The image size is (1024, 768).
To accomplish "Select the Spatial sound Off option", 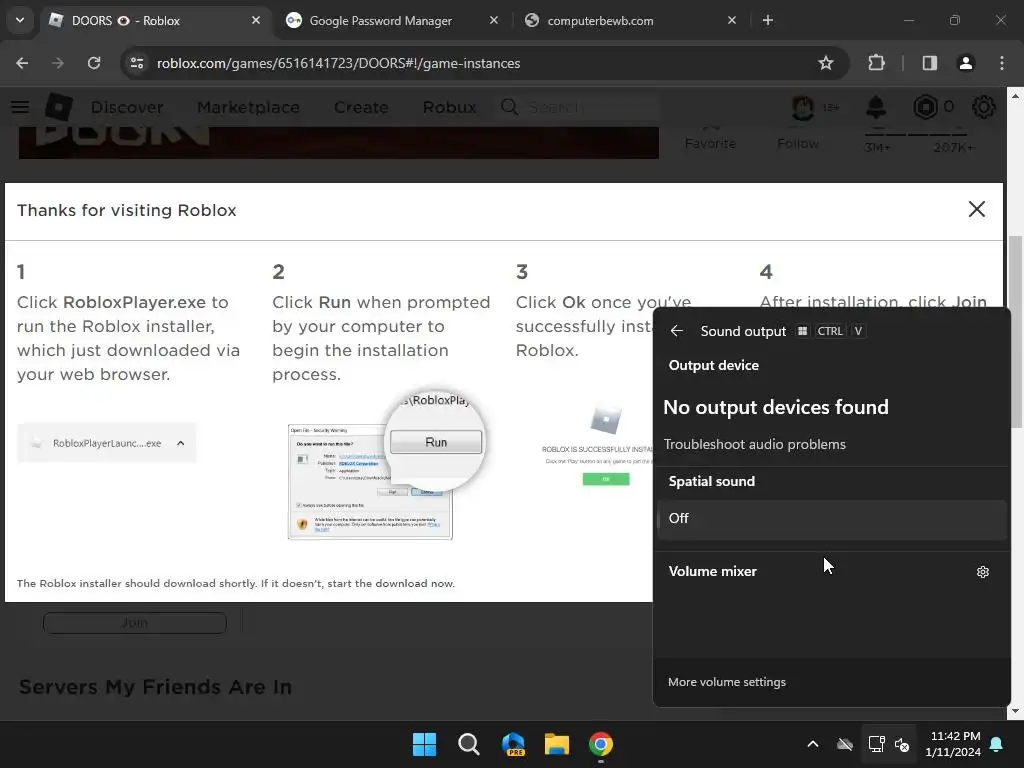I will coord(832,519).
